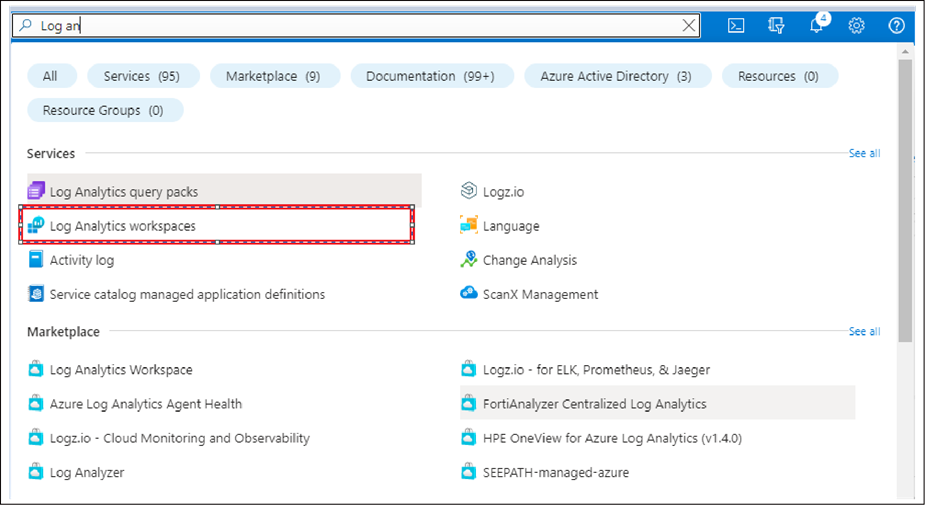Click the Change Analysis icon

pos(468,260)
